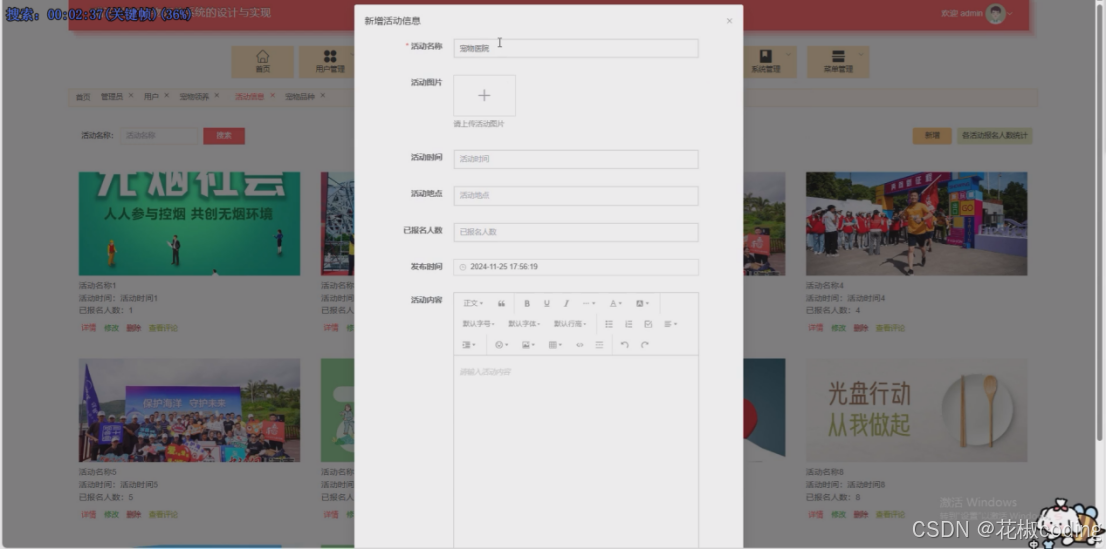Click the plus icon to upload activity image
Screen dimensions: 1106x550
click(x=485, y=96)
